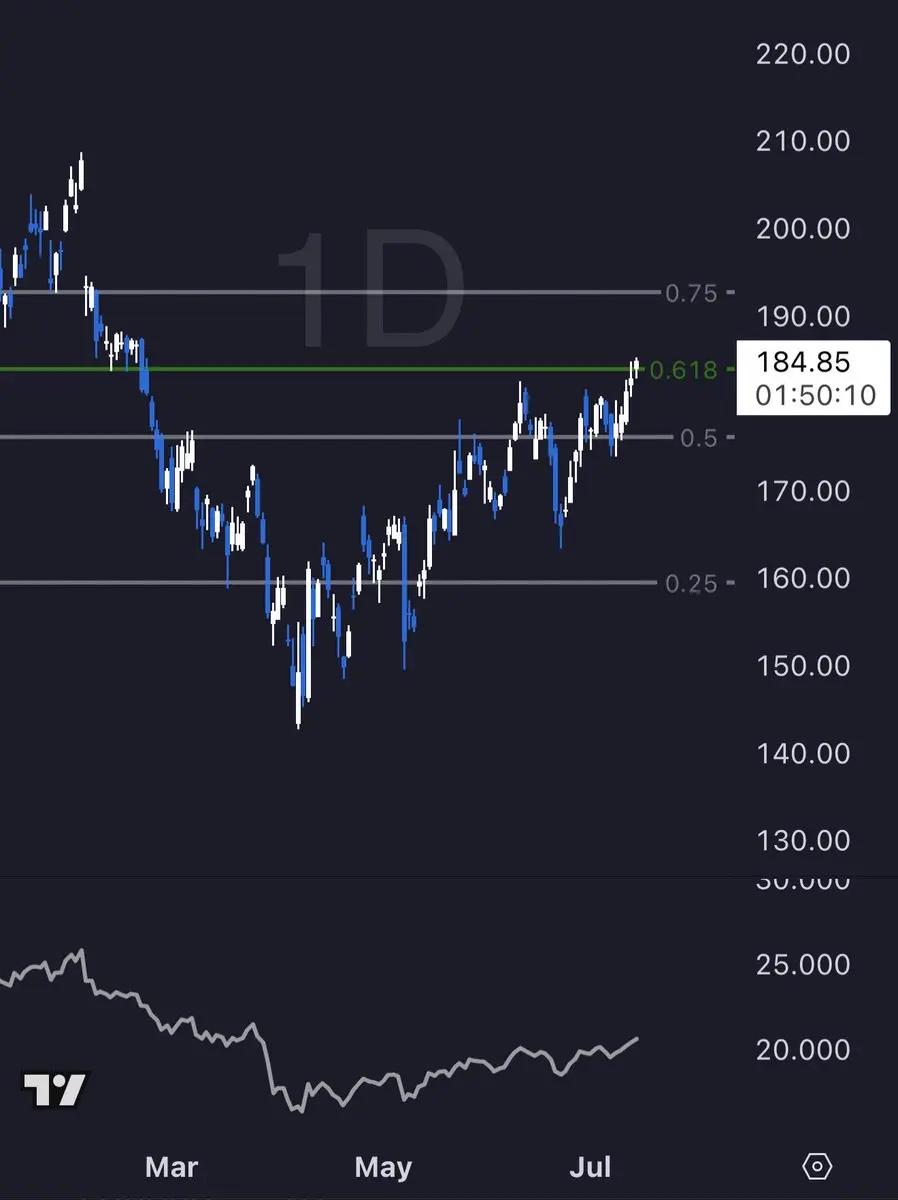898x1200 pixels.
Task: Click the May date label
Action: 383,1166
